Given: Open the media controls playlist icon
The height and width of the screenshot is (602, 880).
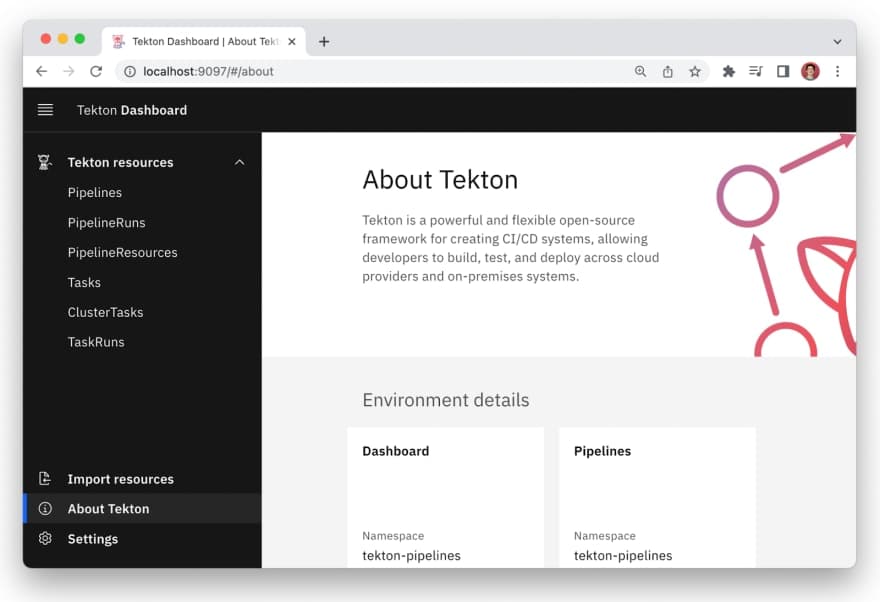Looking at the screenshot, I should point(755,71).
